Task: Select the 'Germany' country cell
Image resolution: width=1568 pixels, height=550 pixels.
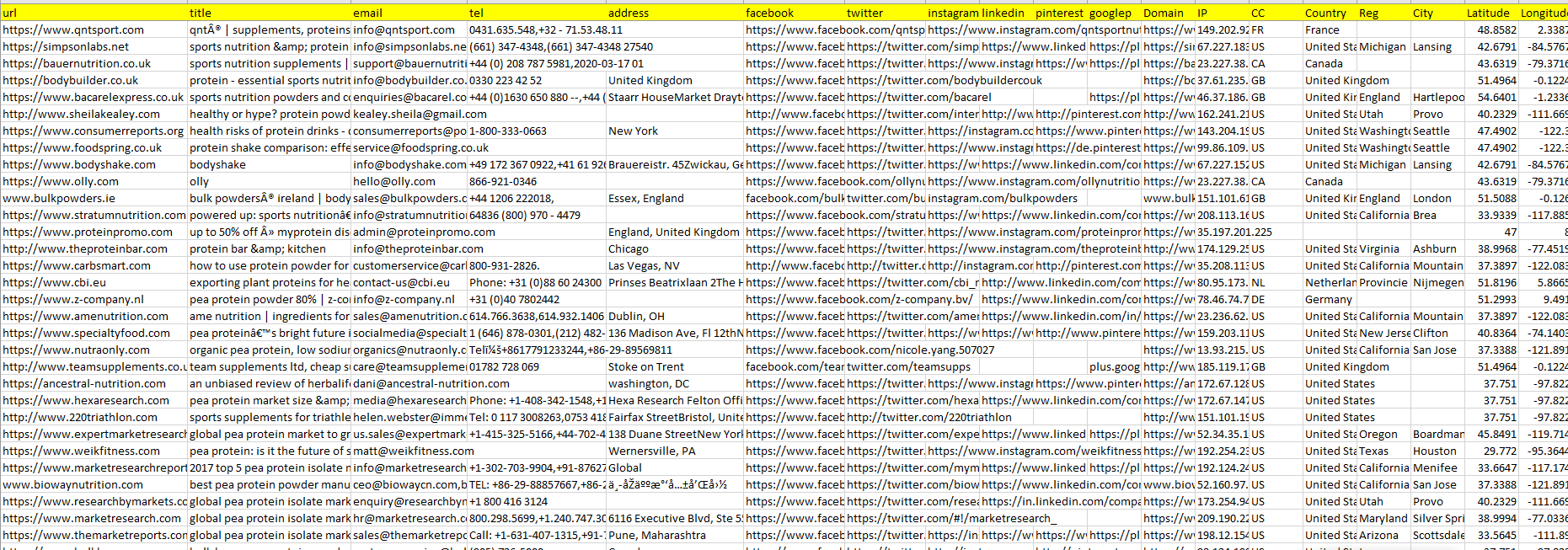Action: pyautogui.click(x=1330, y=299)
